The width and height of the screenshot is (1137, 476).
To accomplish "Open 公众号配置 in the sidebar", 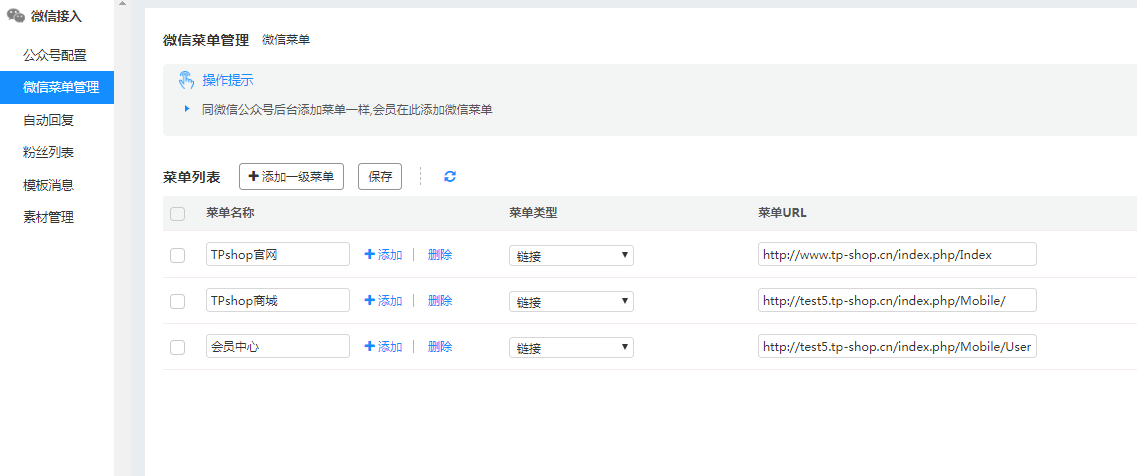I will (55, 55).
